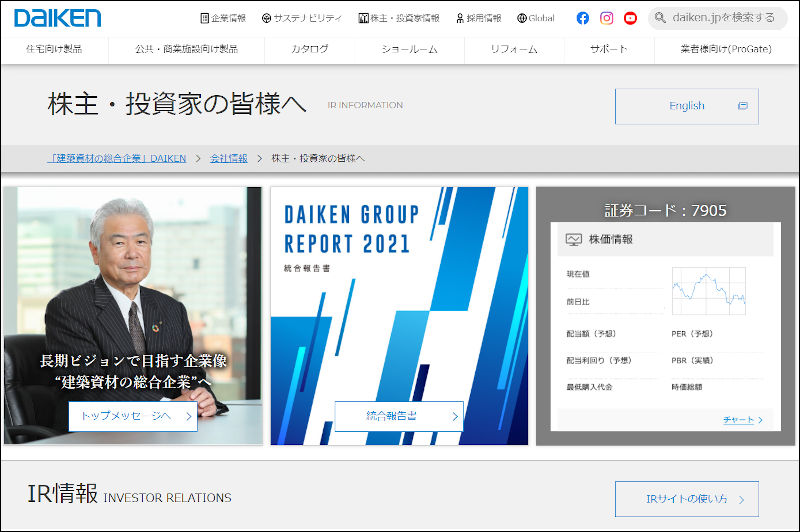Screen dimensions: 800x532
Task: Switch to the English site button
Action: (687, 106)
